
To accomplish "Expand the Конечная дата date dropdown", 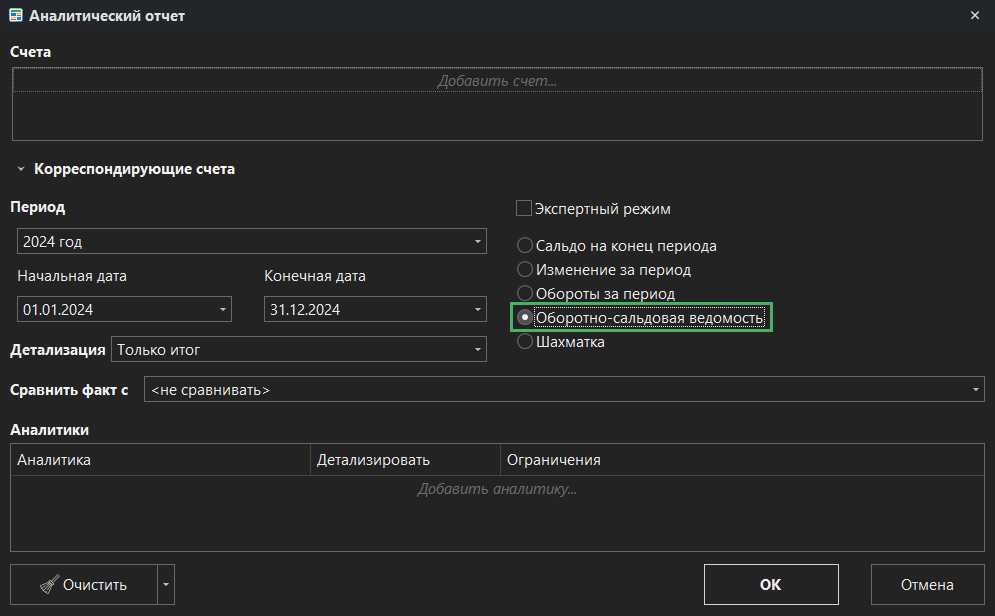I will [477, 310].
